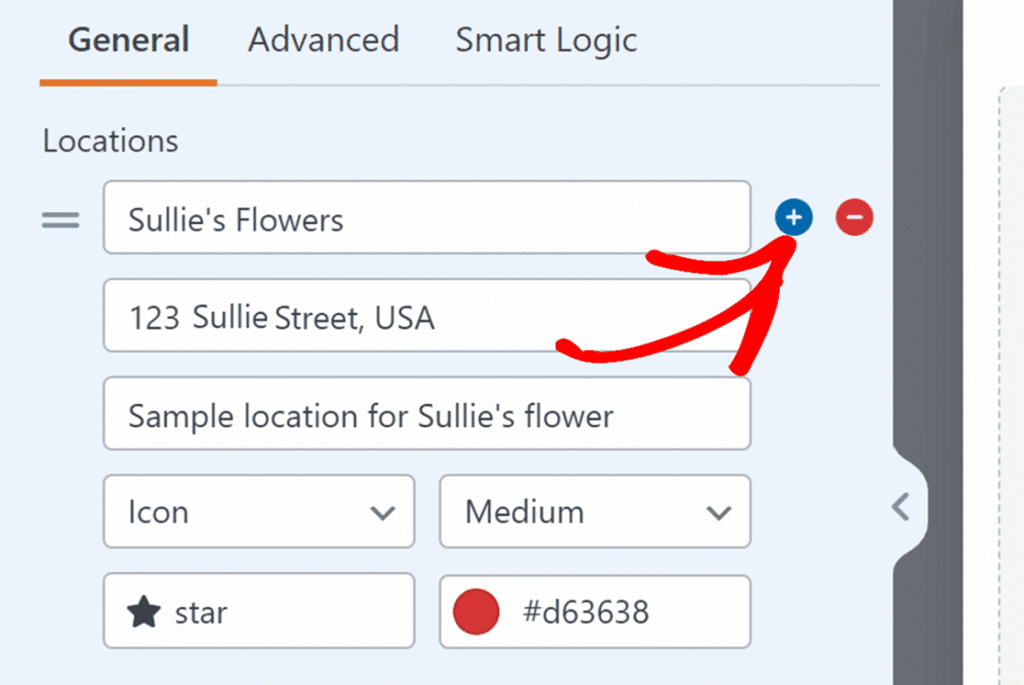Click the location name field Sullie's Flowers

coord(427,219)
